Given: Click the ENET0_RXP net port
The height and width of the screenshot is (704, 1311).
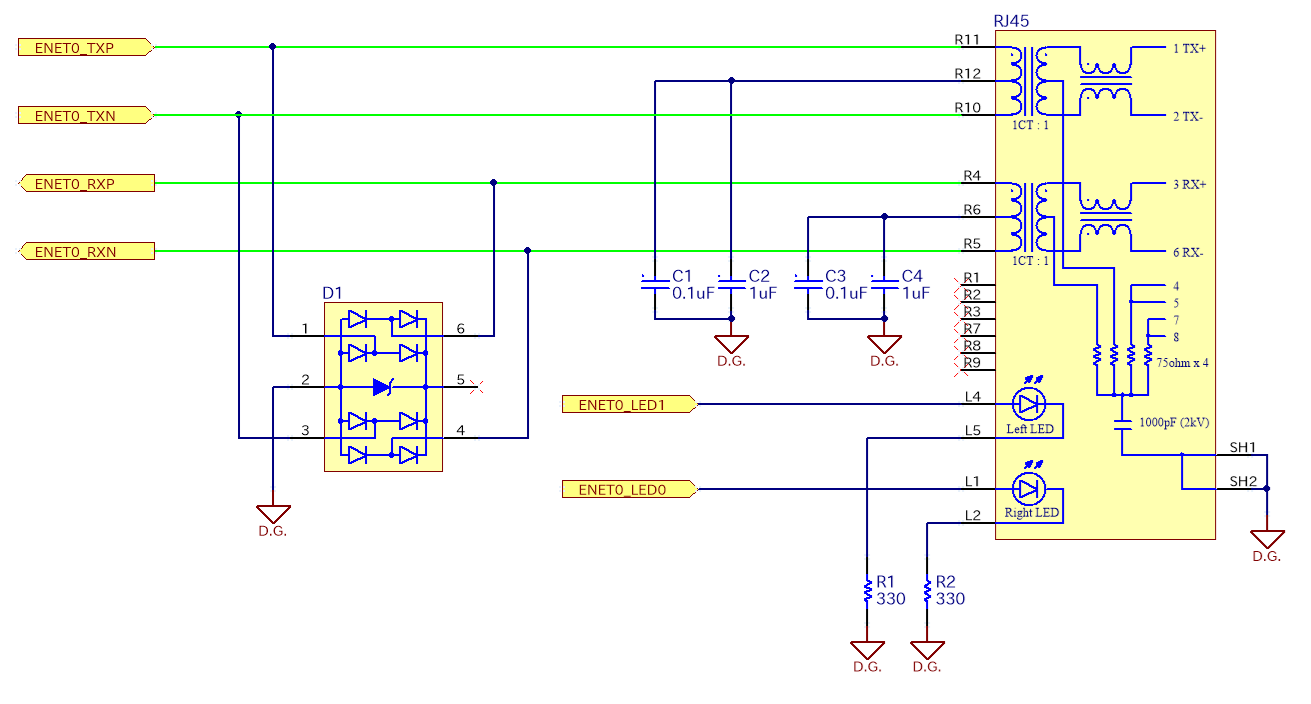Looking at the screenshot, I should (86, 183).
